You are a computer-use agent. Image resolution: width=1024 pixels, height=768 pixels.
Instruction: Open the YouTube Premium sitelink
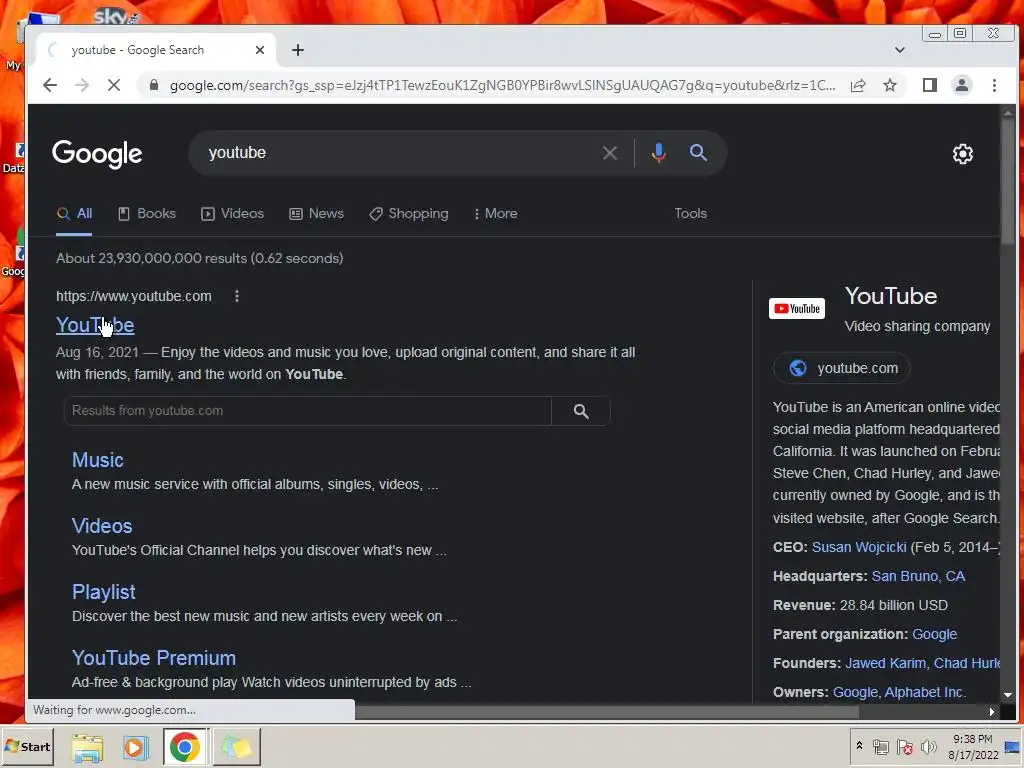tap(153, 658)
